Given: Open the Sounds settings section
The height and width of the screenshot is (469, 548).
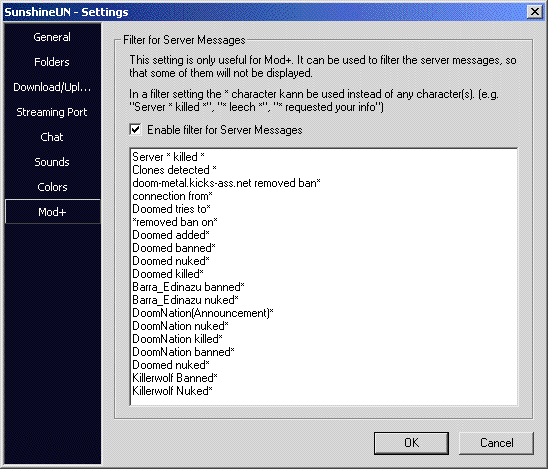Looking at the screenshot, I should click(x=52, y=162).
